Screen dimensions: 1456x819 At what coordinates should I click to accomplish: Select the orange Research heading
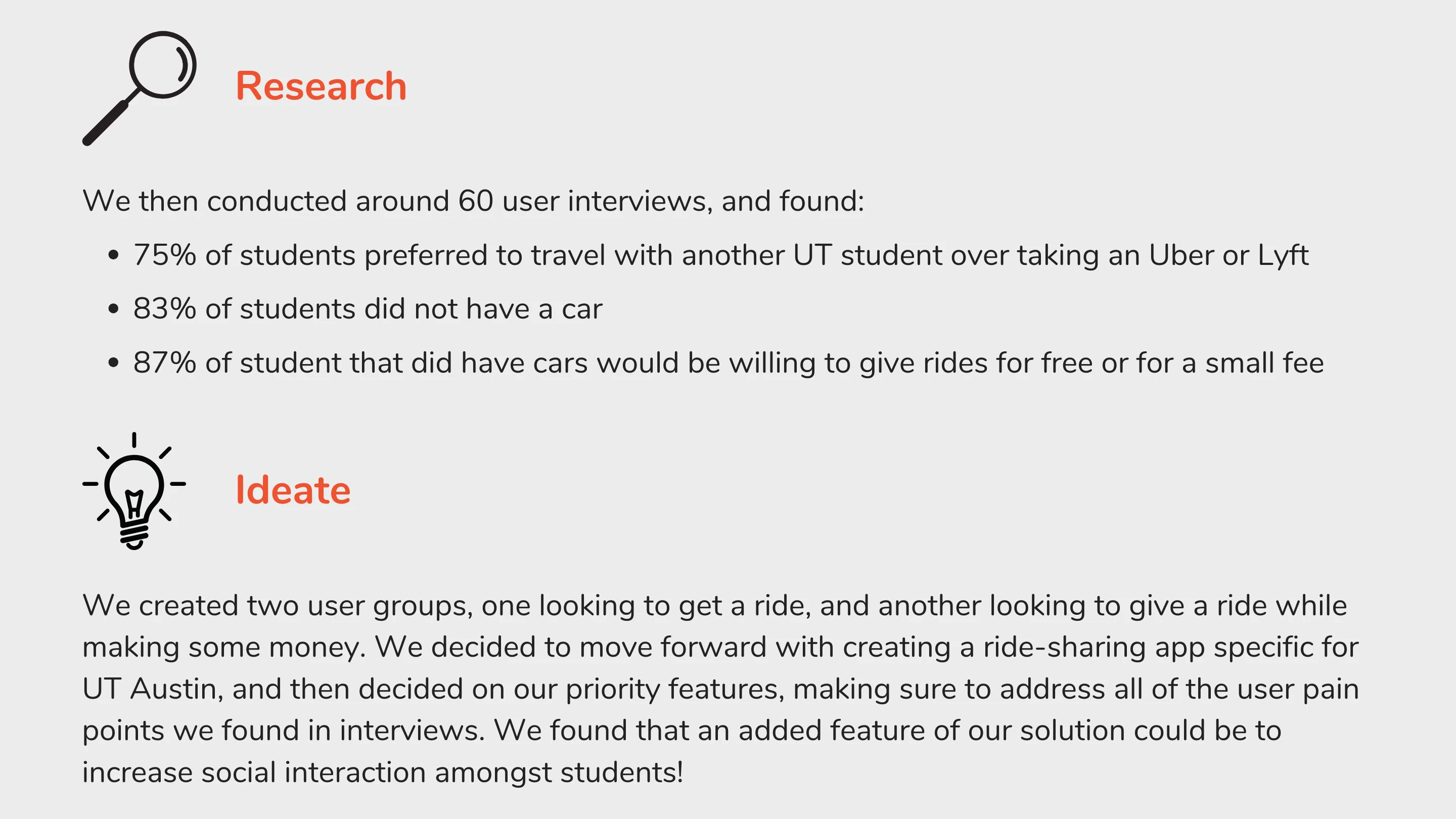[321, 86]
